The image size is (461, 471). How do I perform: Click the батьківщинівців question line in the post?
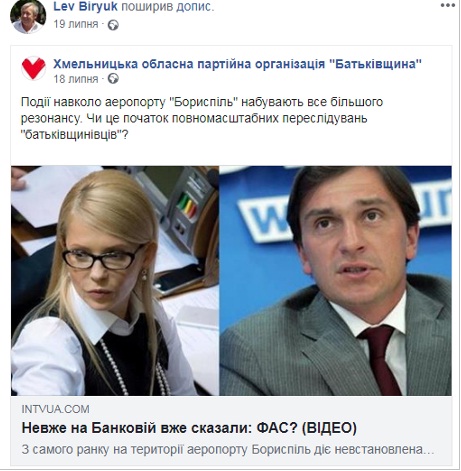74,135
